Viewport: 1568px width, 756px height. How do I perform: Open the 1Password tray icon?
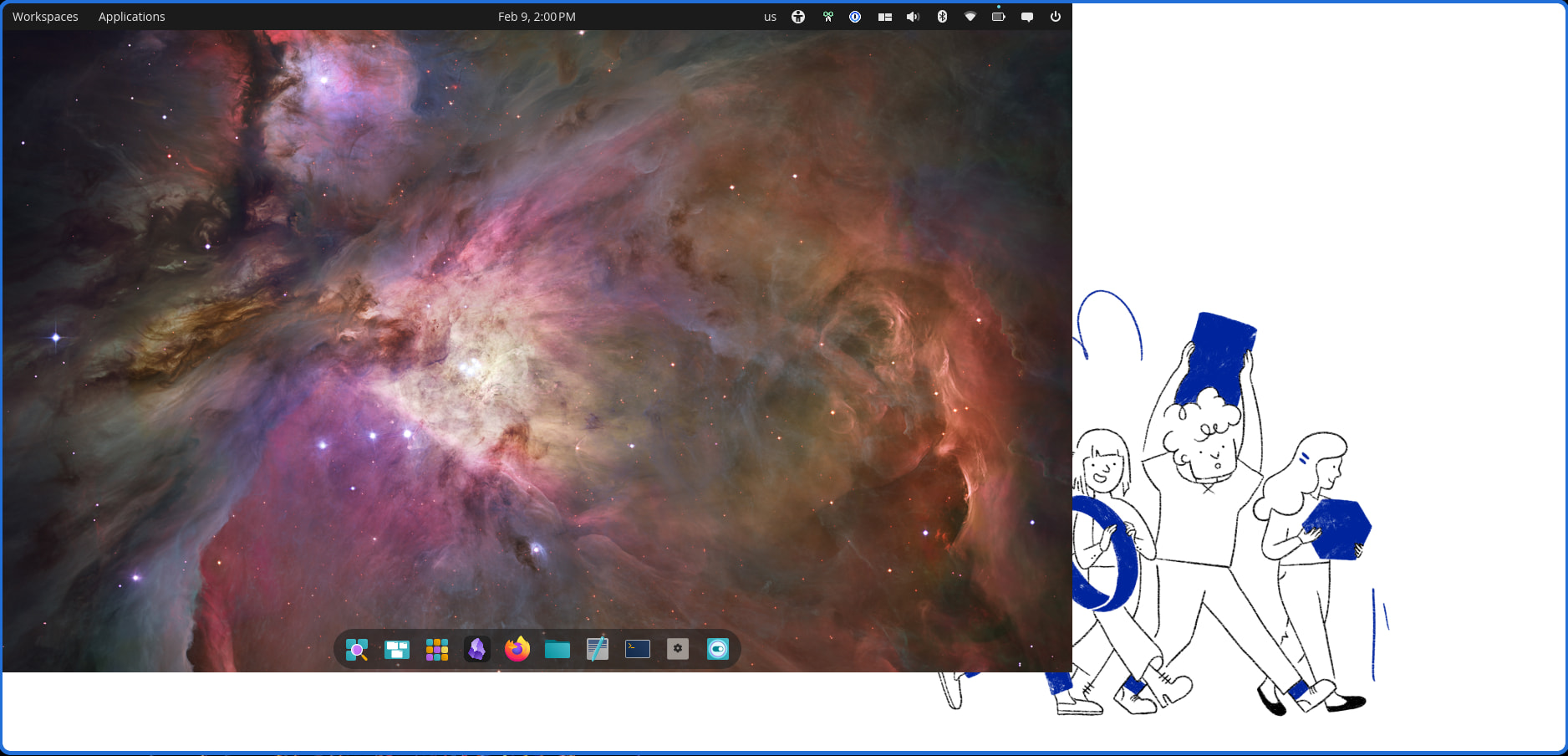click(855, 17)
